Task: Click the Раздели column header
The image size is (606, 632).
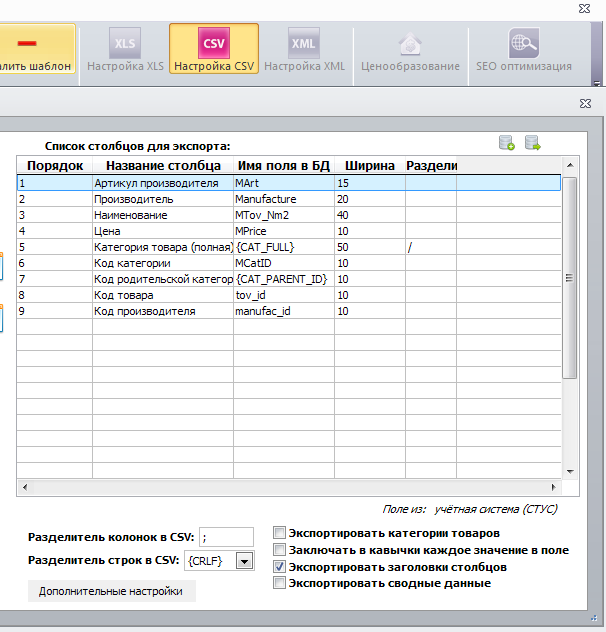Action: tap(431, 165)
